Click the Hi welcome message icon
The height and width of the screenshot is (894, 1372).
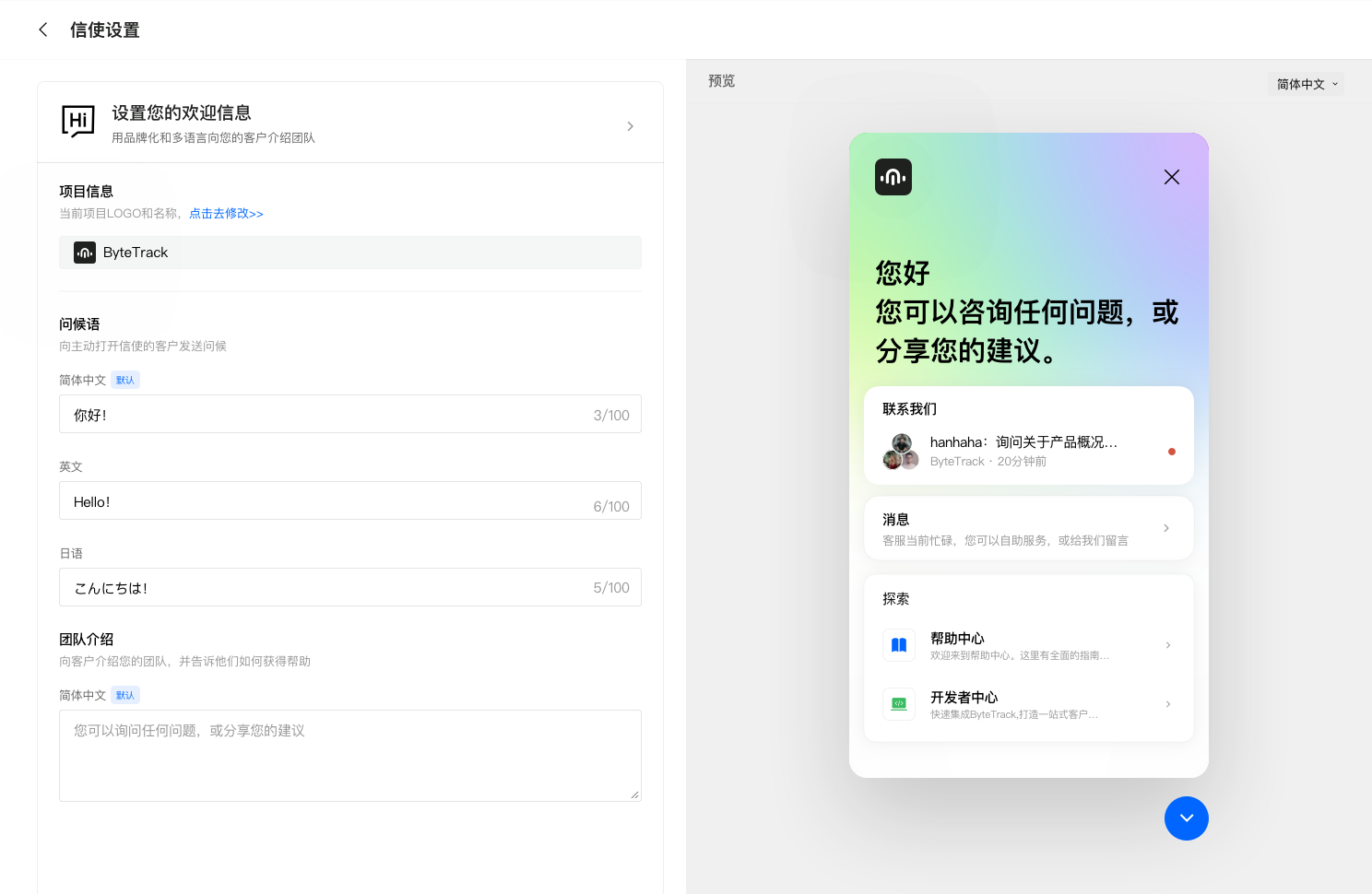pyautogui.click(x=78, y=122)
